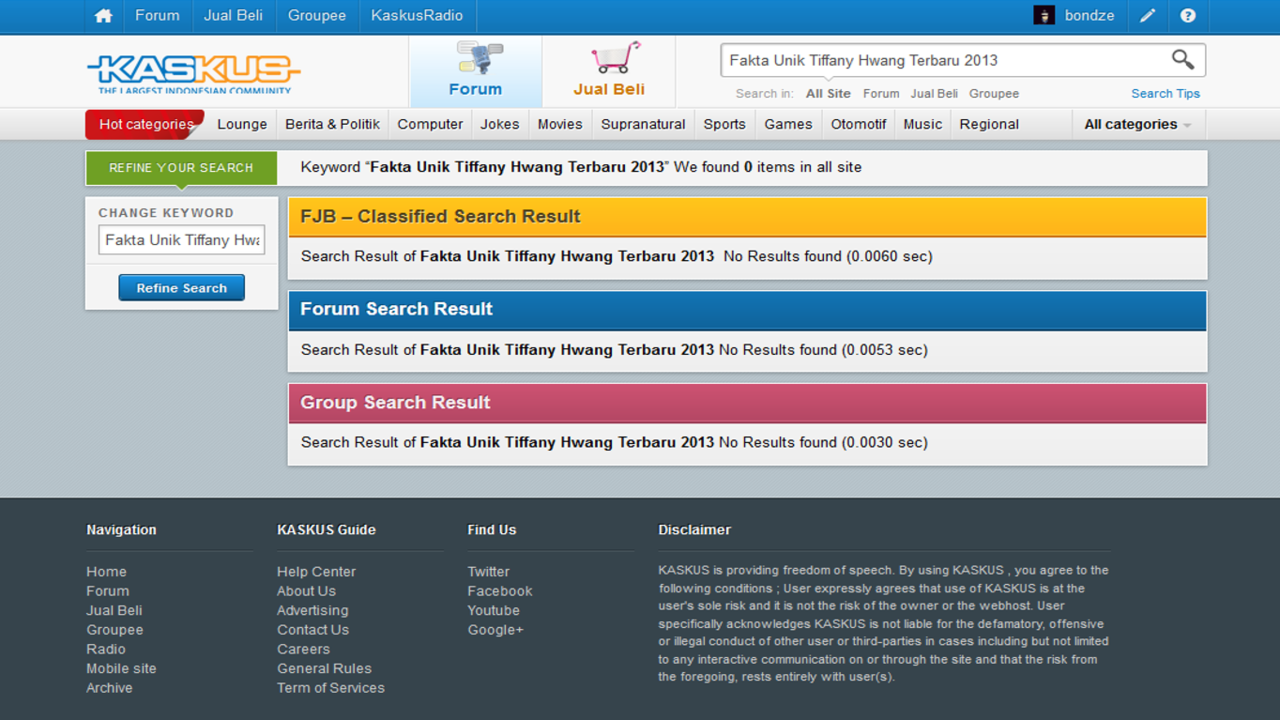
Task: Open Sports category
Action: click(724, 125)
